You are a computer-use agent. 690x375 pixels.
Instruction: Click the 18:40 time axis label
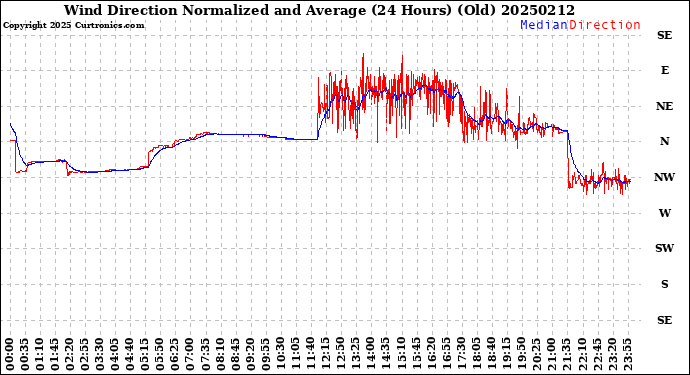pos(491,355)
